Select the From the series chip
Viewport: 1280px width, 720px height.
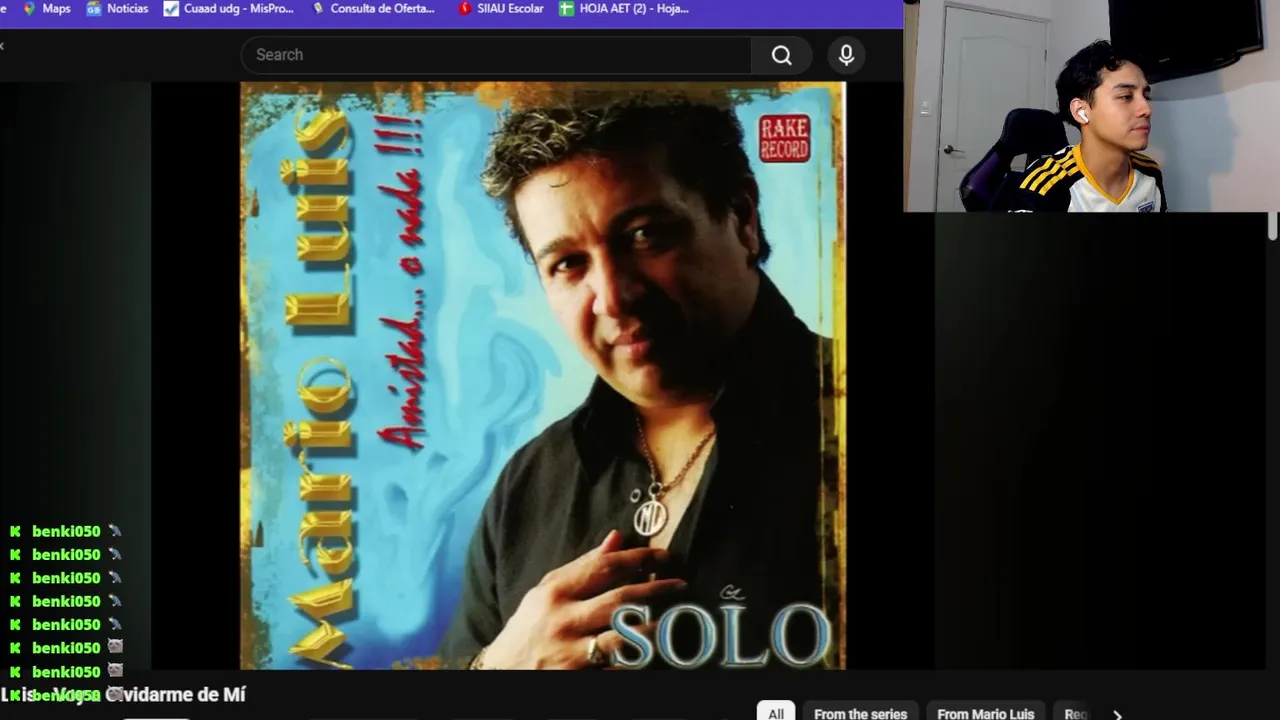860,713
